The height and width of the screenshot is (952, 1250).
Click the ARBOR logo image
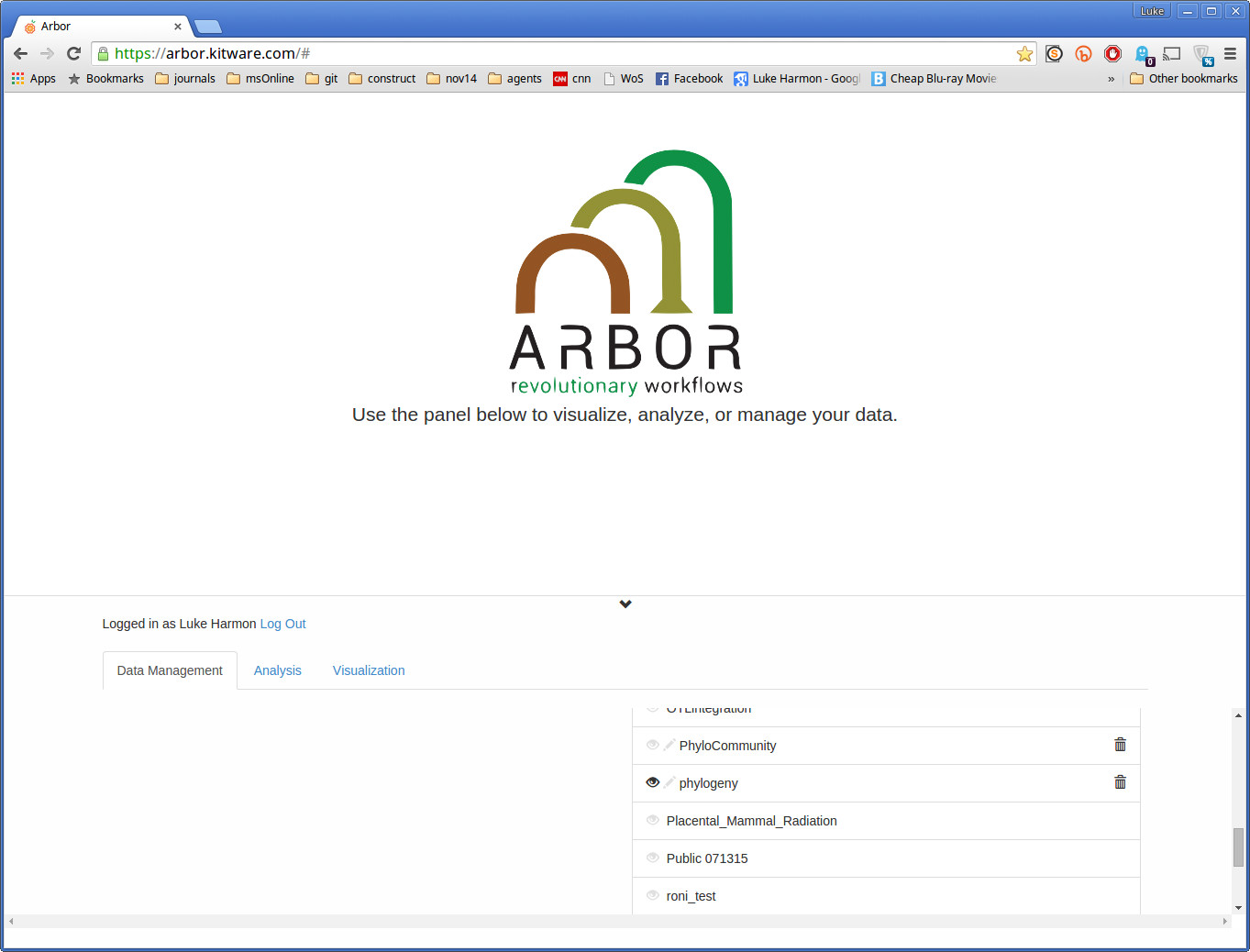tap(625, 272)
